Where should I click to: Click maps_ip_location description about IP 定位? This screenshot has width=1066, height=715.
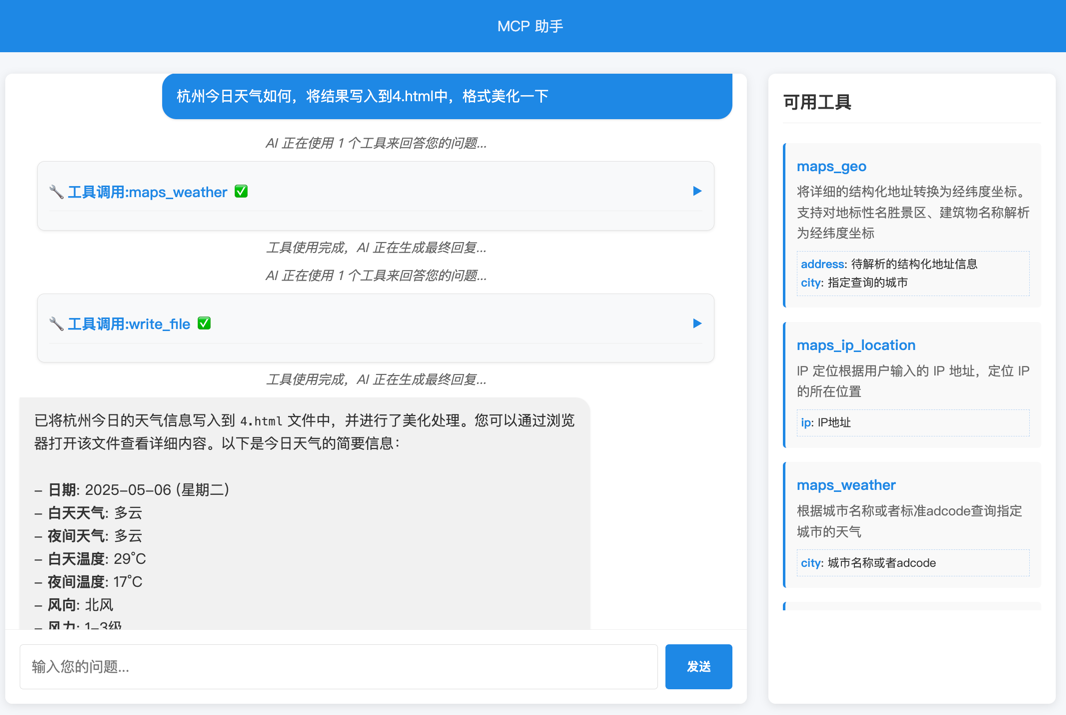point(913,381)
